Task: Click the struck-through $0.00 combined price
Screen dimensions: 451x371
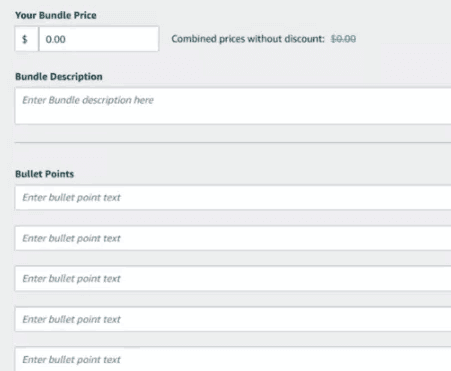Action: tap(343, 39)
